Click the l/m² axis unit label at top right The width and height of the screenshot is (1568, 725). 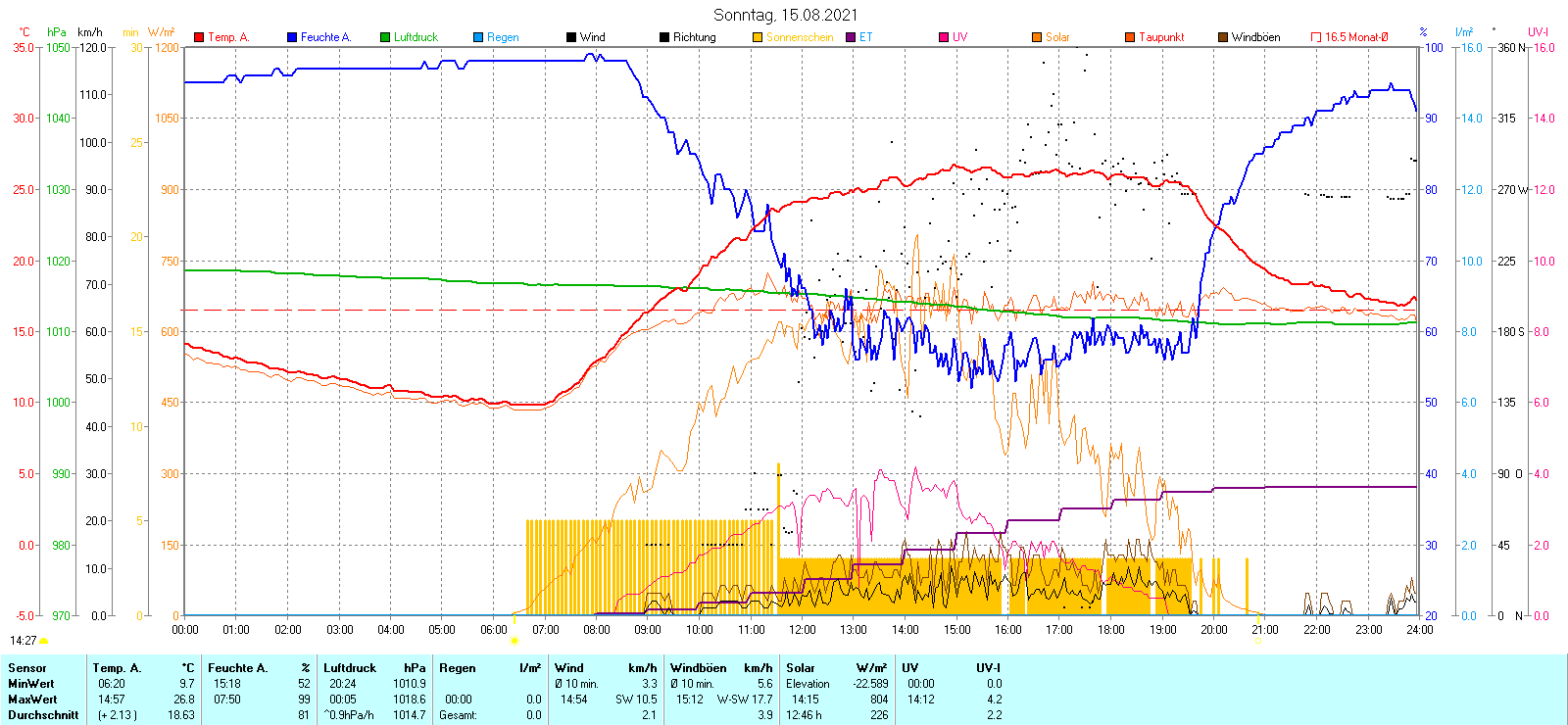1464,32
